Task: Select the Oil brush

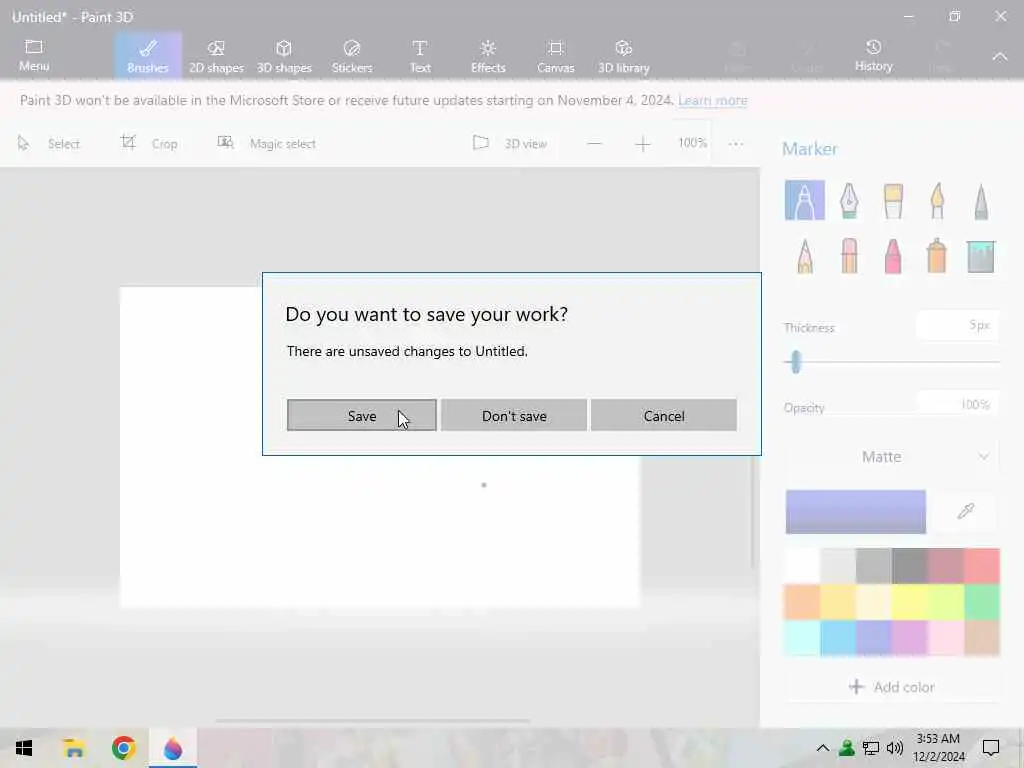Action: [x=893, y=200]
